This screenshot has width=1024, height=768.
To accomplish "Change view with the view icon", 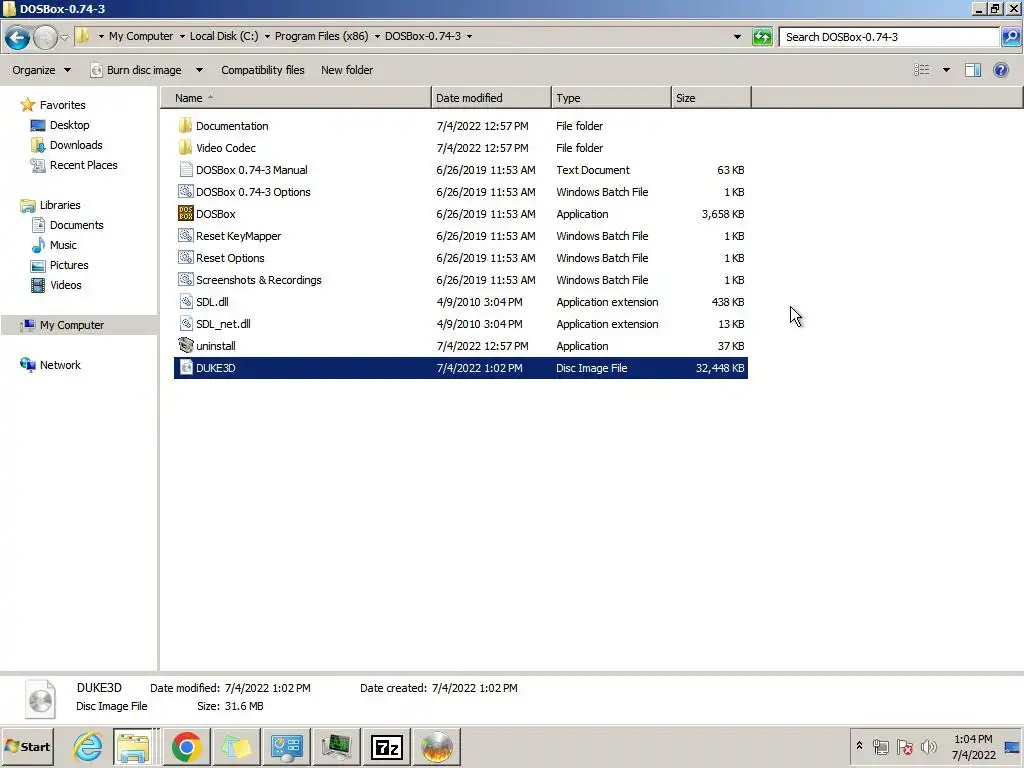I will tap(921, 69).
